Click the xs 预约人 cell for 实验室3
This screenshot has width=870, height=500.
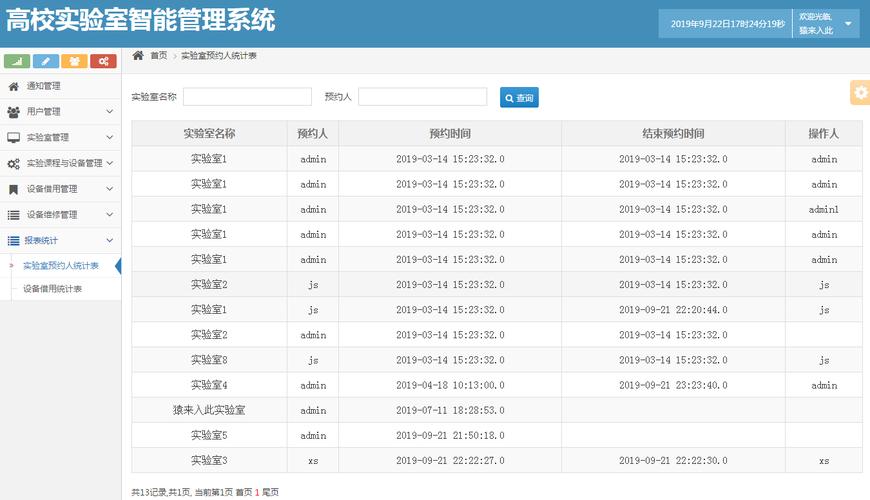pos(313,460)
